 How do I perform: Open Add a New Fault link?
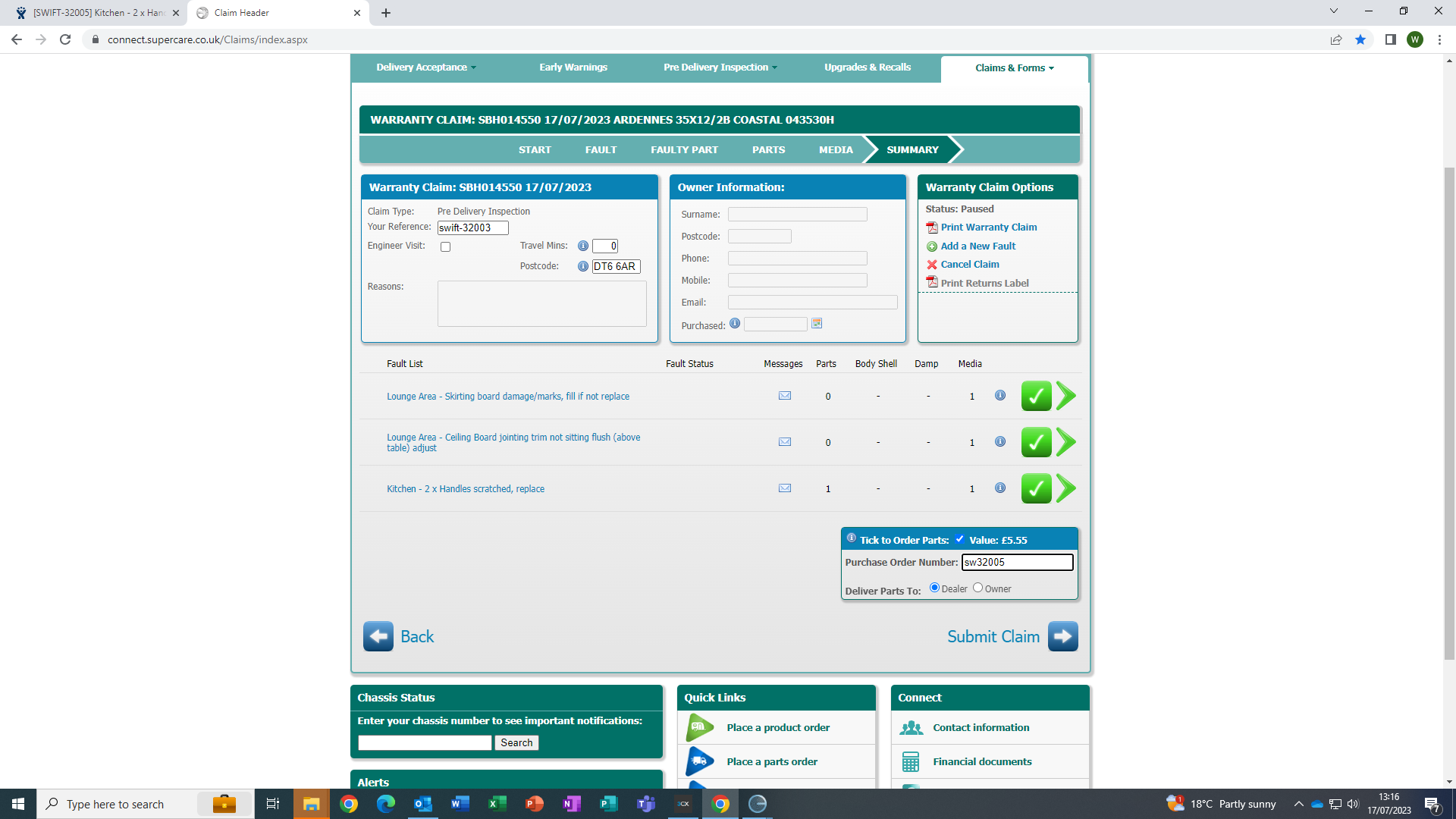tap(977, 246)
